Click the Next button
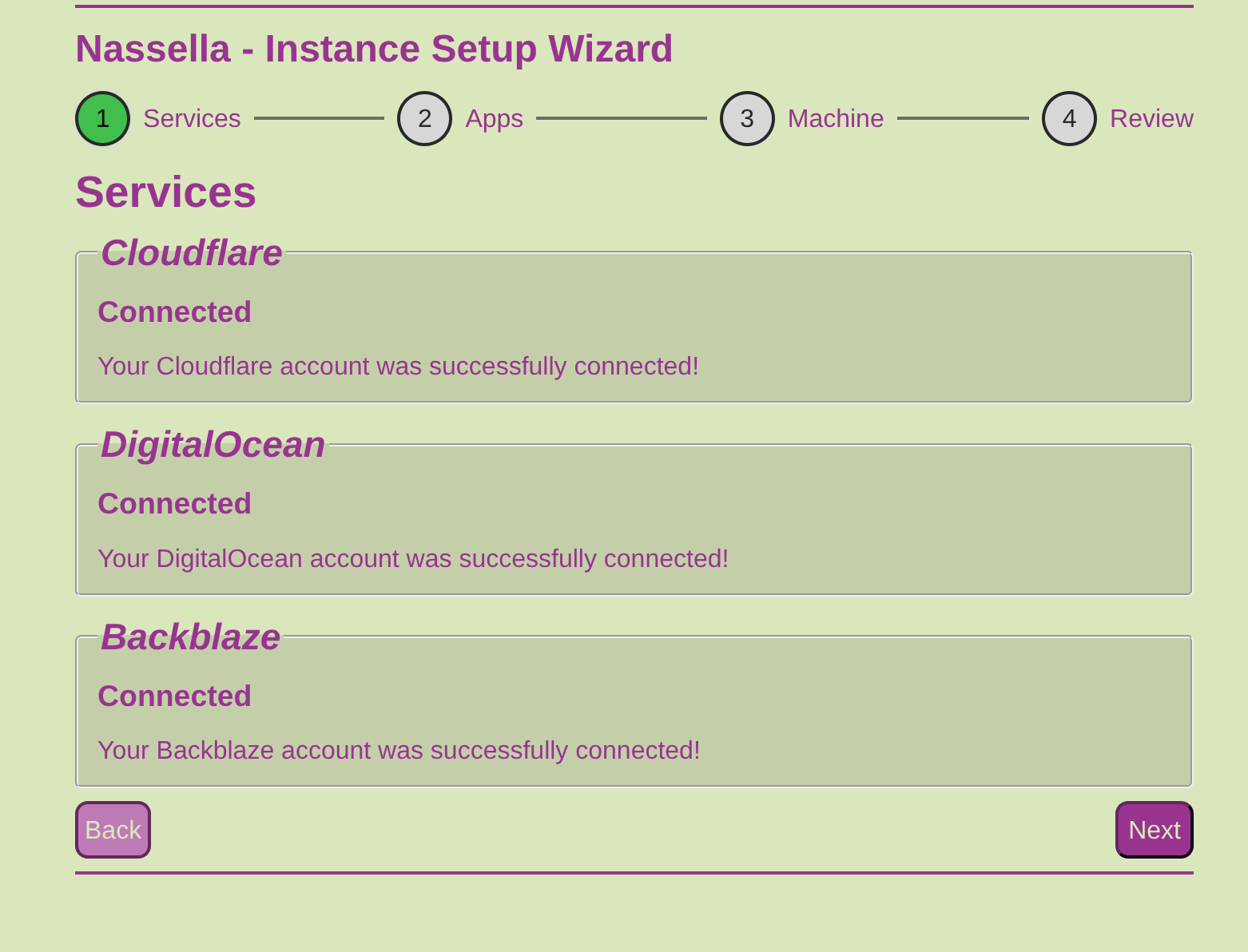Image resolution: width=1248 pixels, height=952 pixels. (1154, 830)
